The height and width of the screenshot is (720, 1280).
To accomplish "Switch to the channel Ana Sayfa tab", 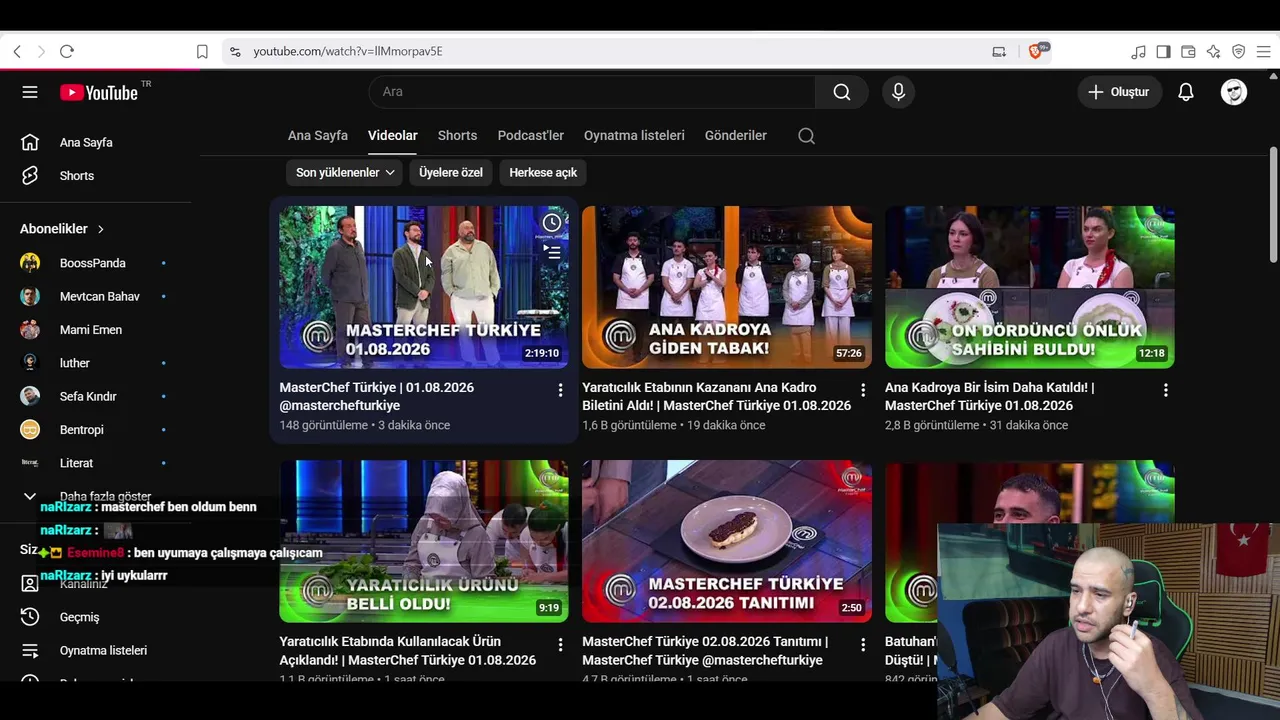I will click(318, 136).
